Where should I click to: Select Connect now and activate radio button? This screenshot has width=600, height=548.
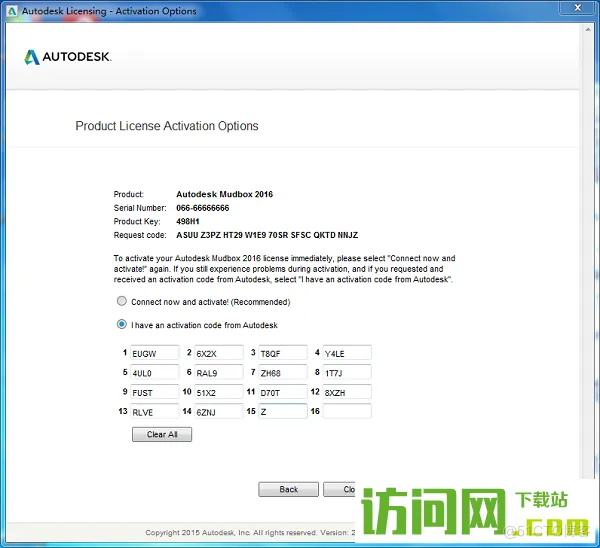click(x=122, y=301)
